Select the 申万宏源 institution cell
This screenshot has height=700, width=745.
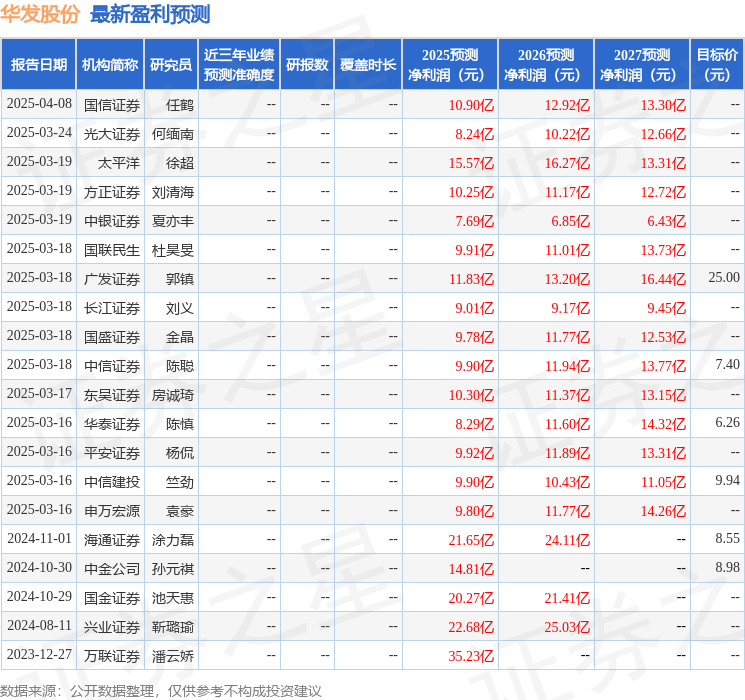(112, 511)
